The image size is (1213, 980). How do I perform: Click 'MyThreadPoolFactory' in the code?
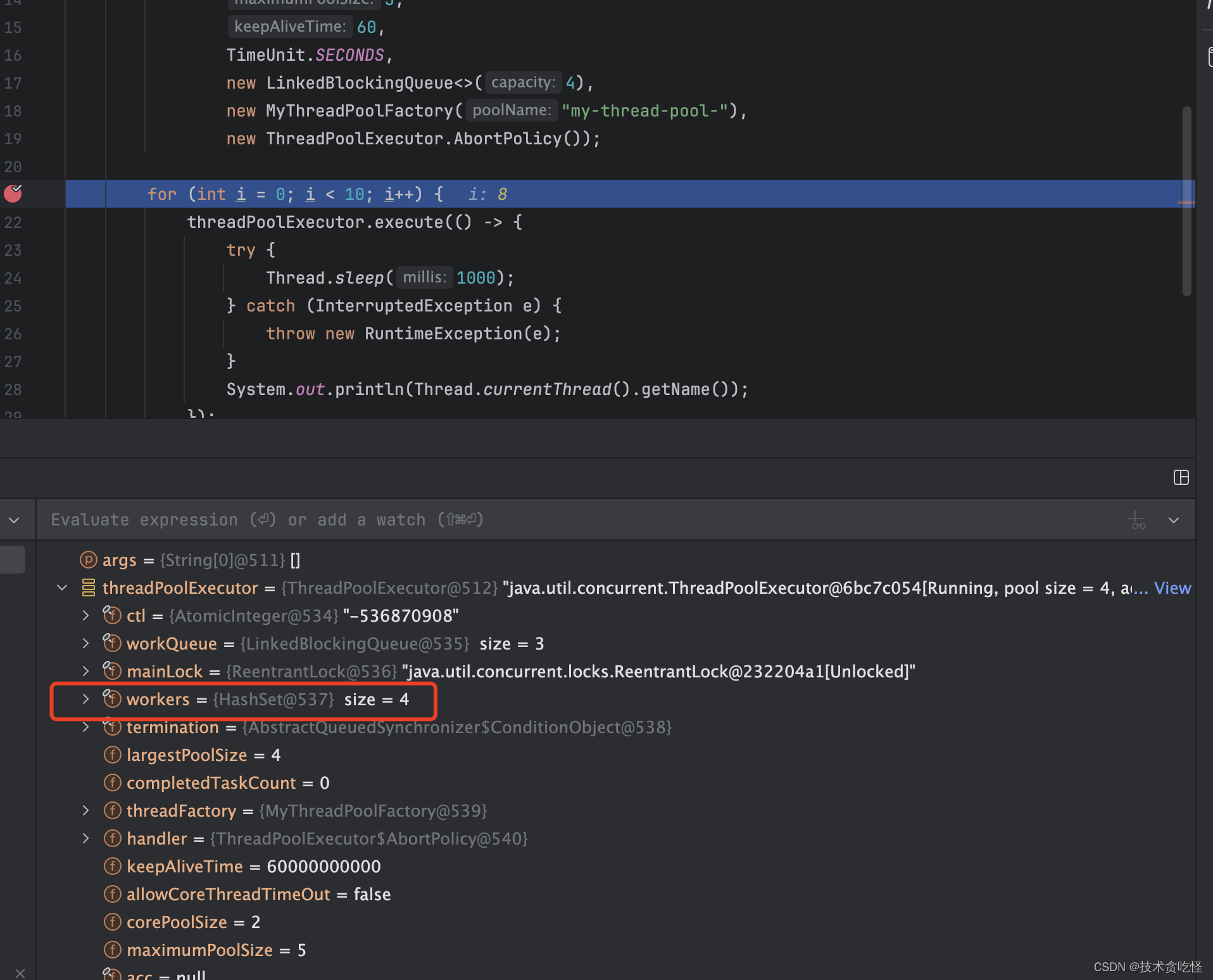click(x=360, y=111)
